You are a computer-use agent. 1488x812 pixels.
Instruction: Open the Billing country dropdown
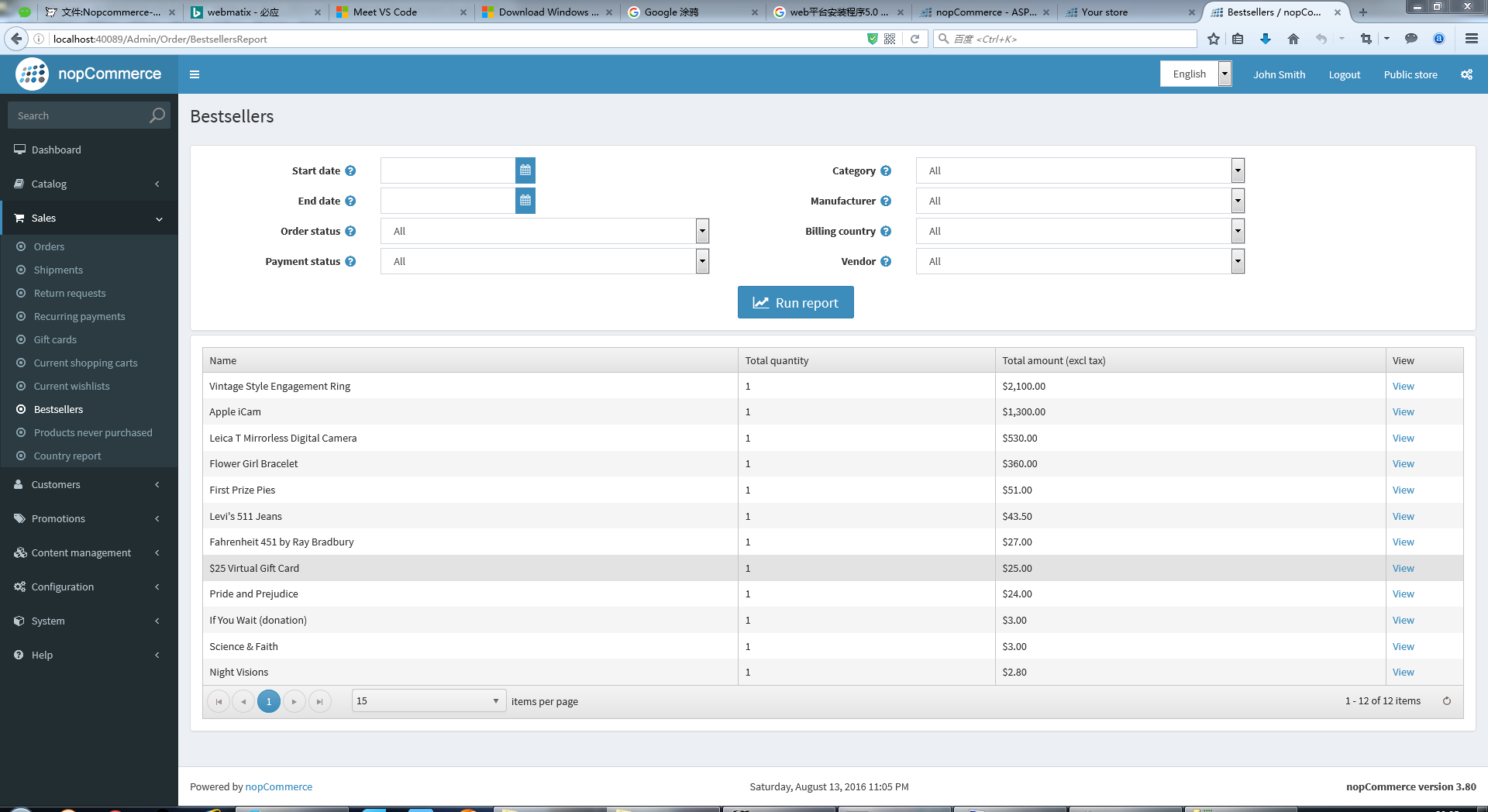click(x=1080, y=231)
